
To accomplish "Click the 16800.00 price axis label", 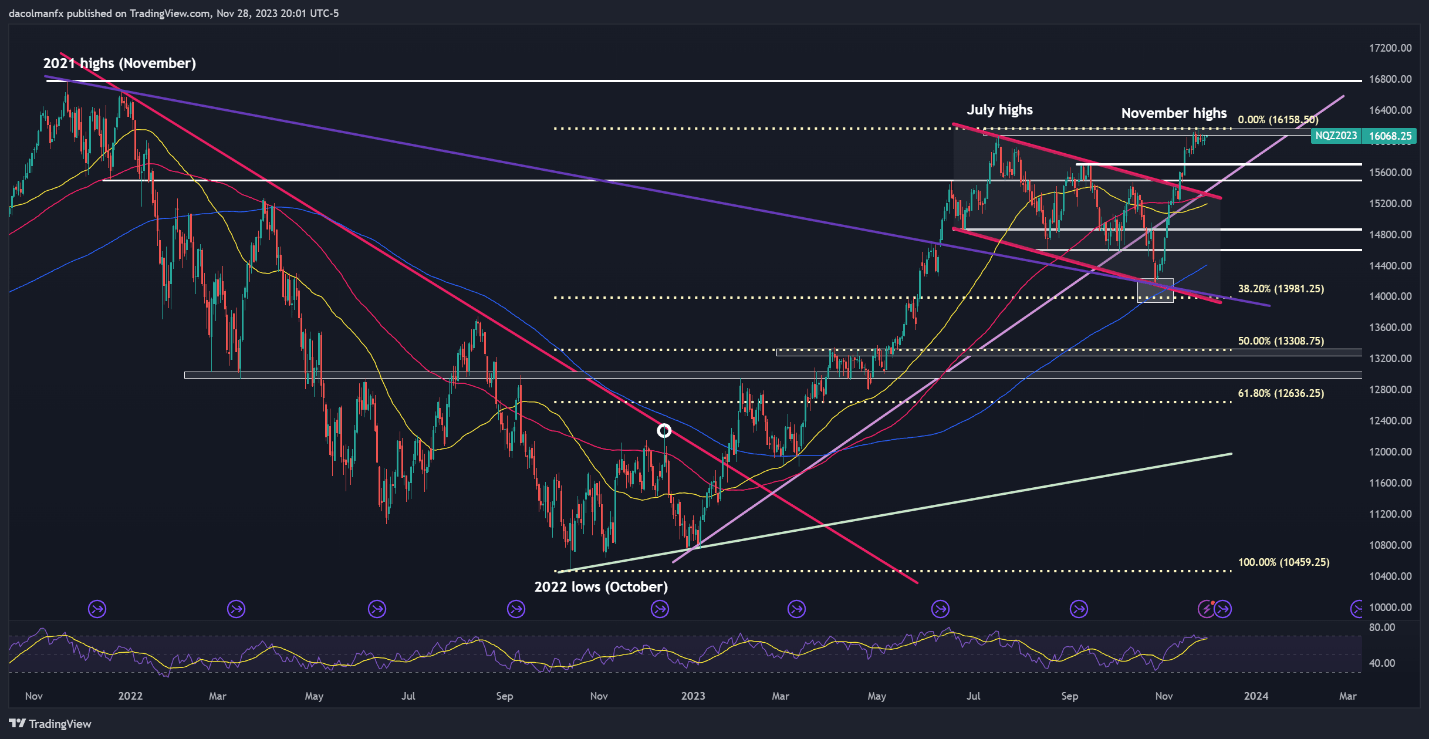I will pos(1391,79).
